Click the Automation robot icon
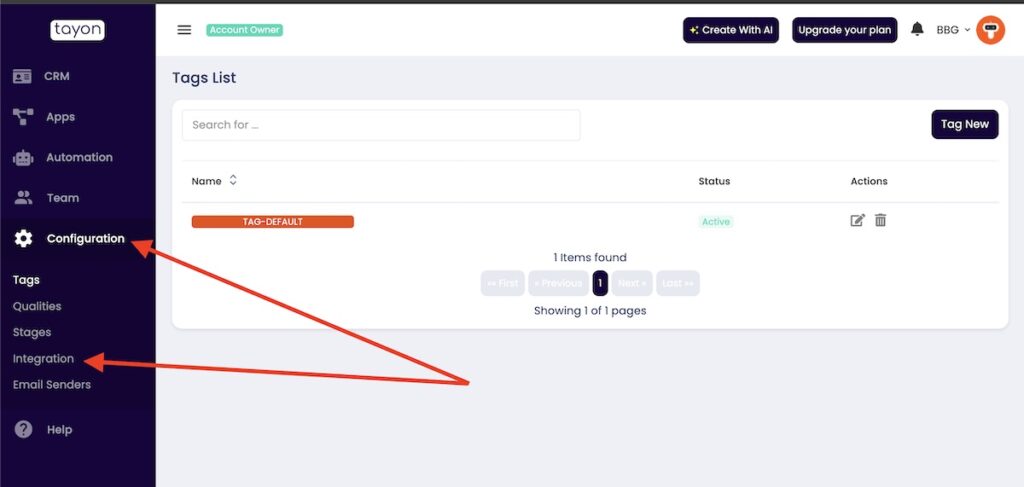This screenshot has width=1024, height=487. [x=23, y=157]
